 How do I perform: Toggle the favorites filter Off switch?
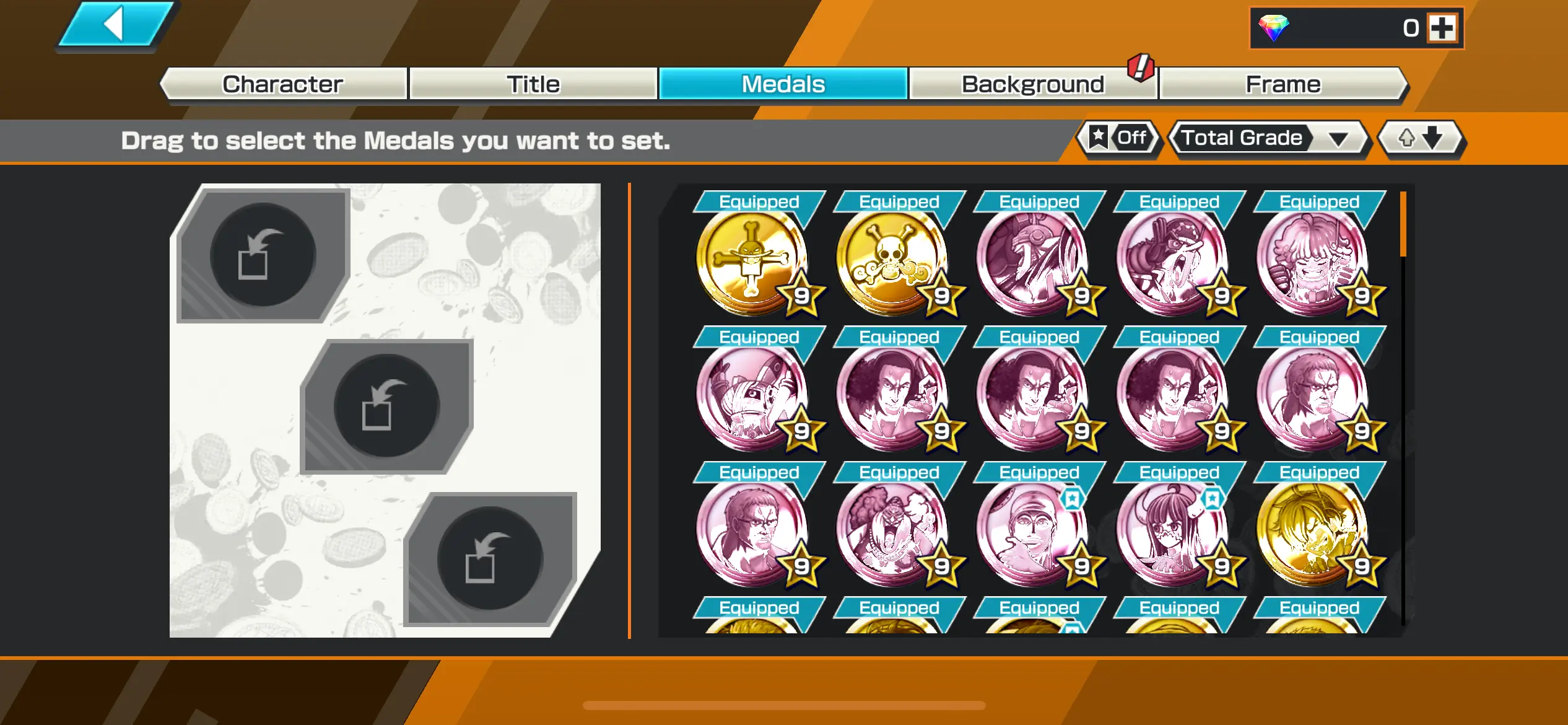1118,138
